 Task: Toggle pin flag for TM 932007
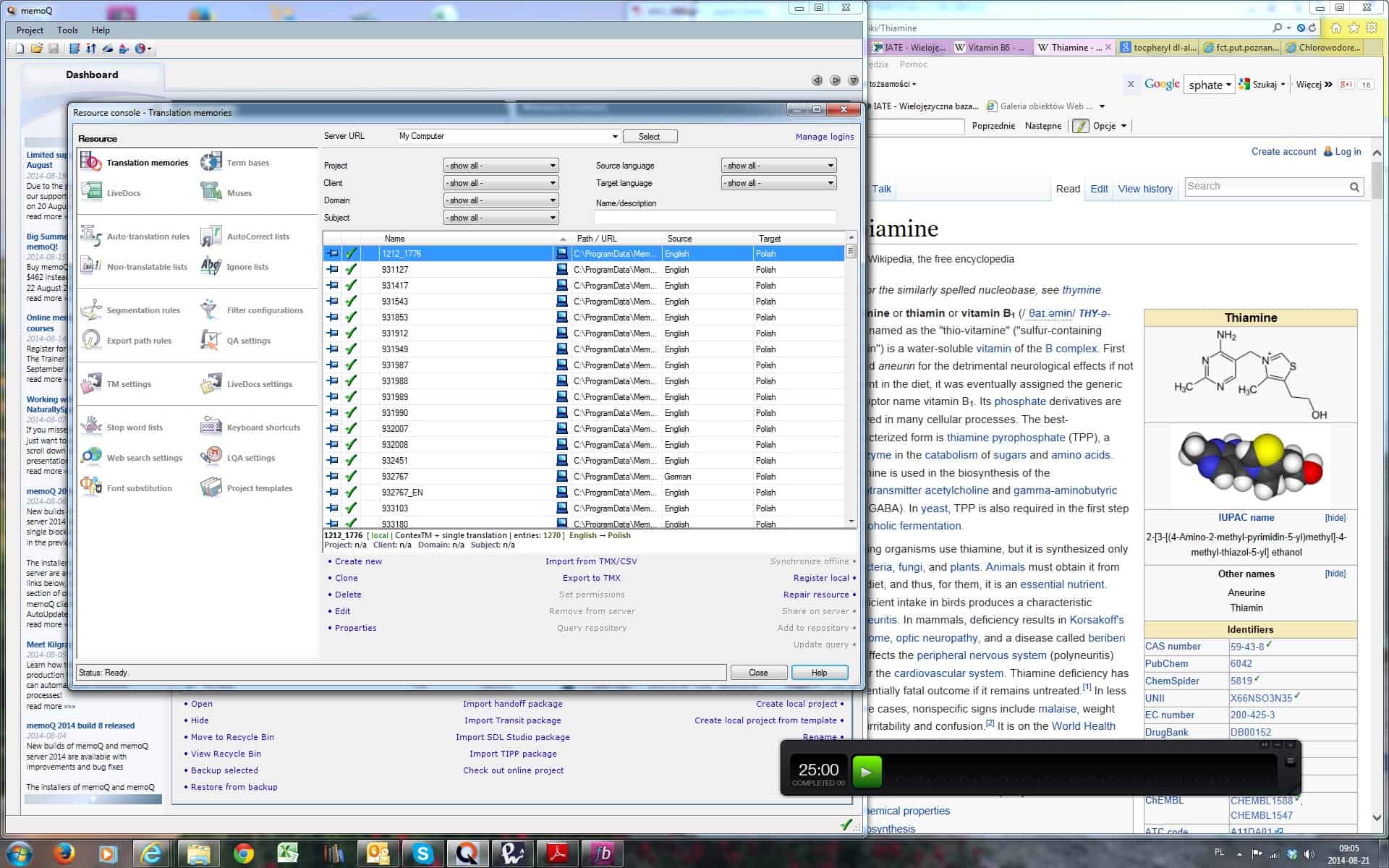(x=333, y=429)
